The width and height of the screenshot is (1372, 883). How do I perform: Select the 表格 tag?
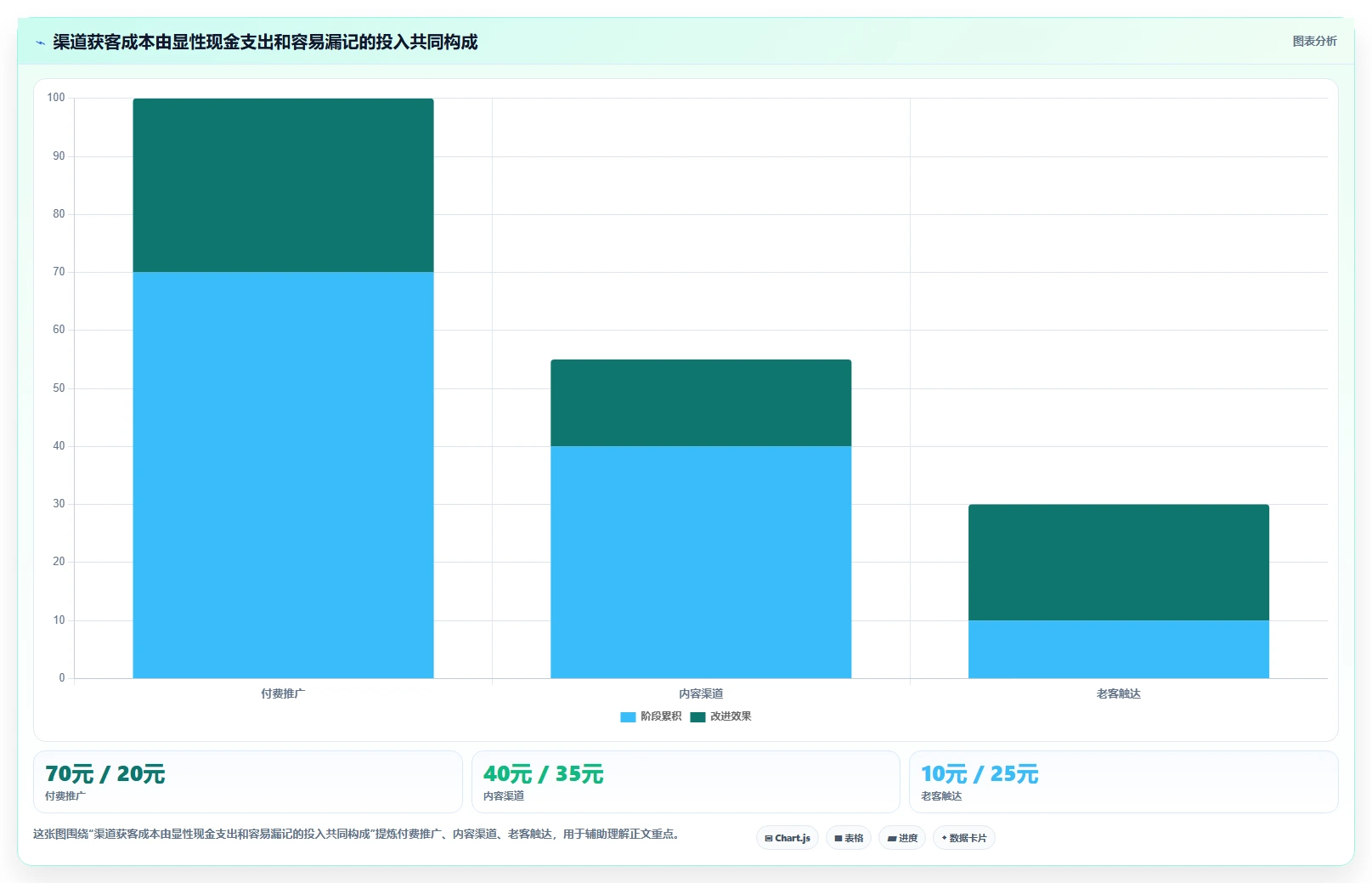click(x=849, y=838)
